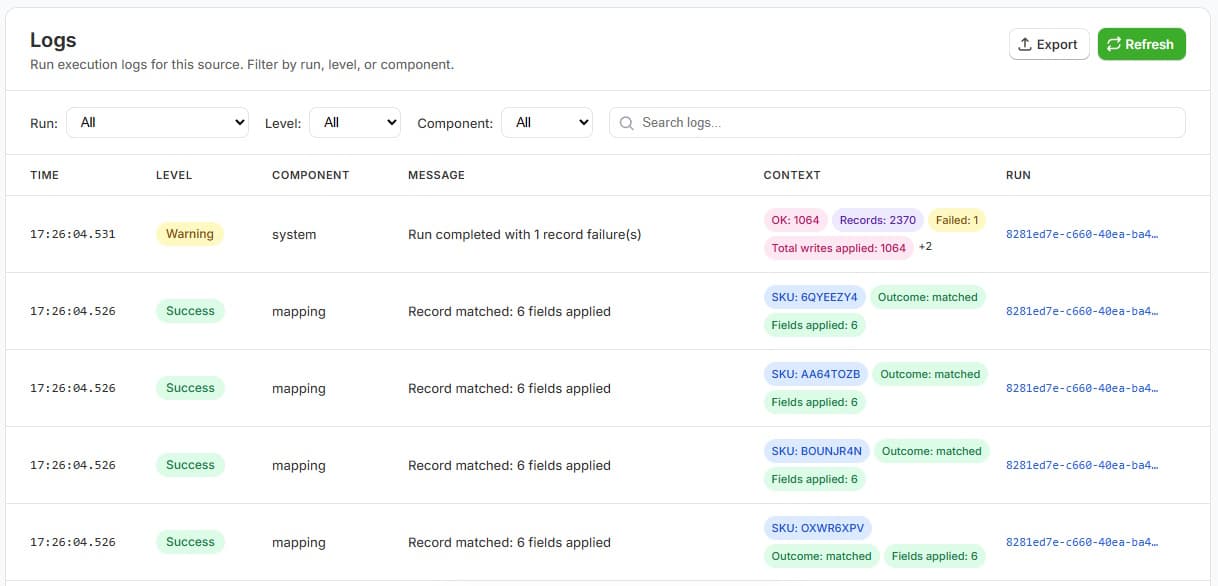Click the upload icon in Export button
The height and width of the screenshot is (586, 1218).
tap(1024, 44)
